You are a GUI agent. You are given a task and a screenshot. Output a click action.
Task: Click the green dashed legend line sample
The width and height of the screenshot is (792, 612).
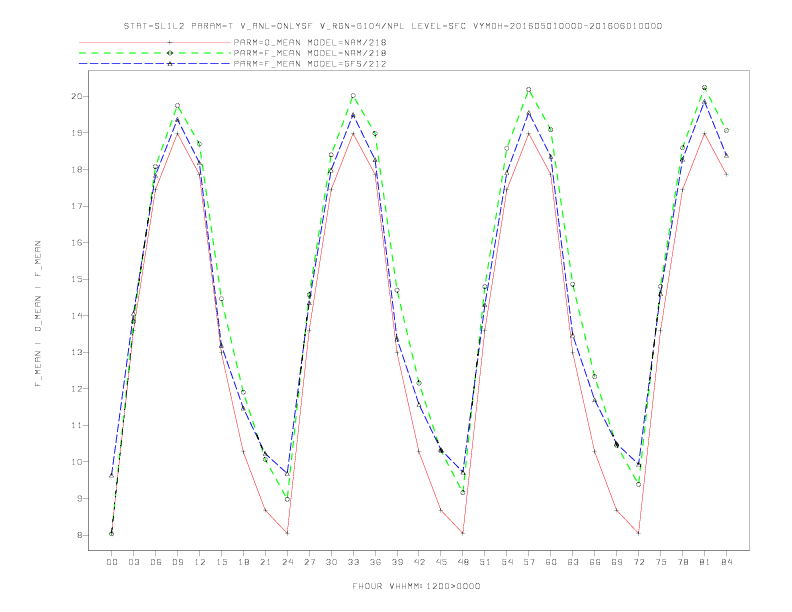pyautogui.click(x=155, y=53)
